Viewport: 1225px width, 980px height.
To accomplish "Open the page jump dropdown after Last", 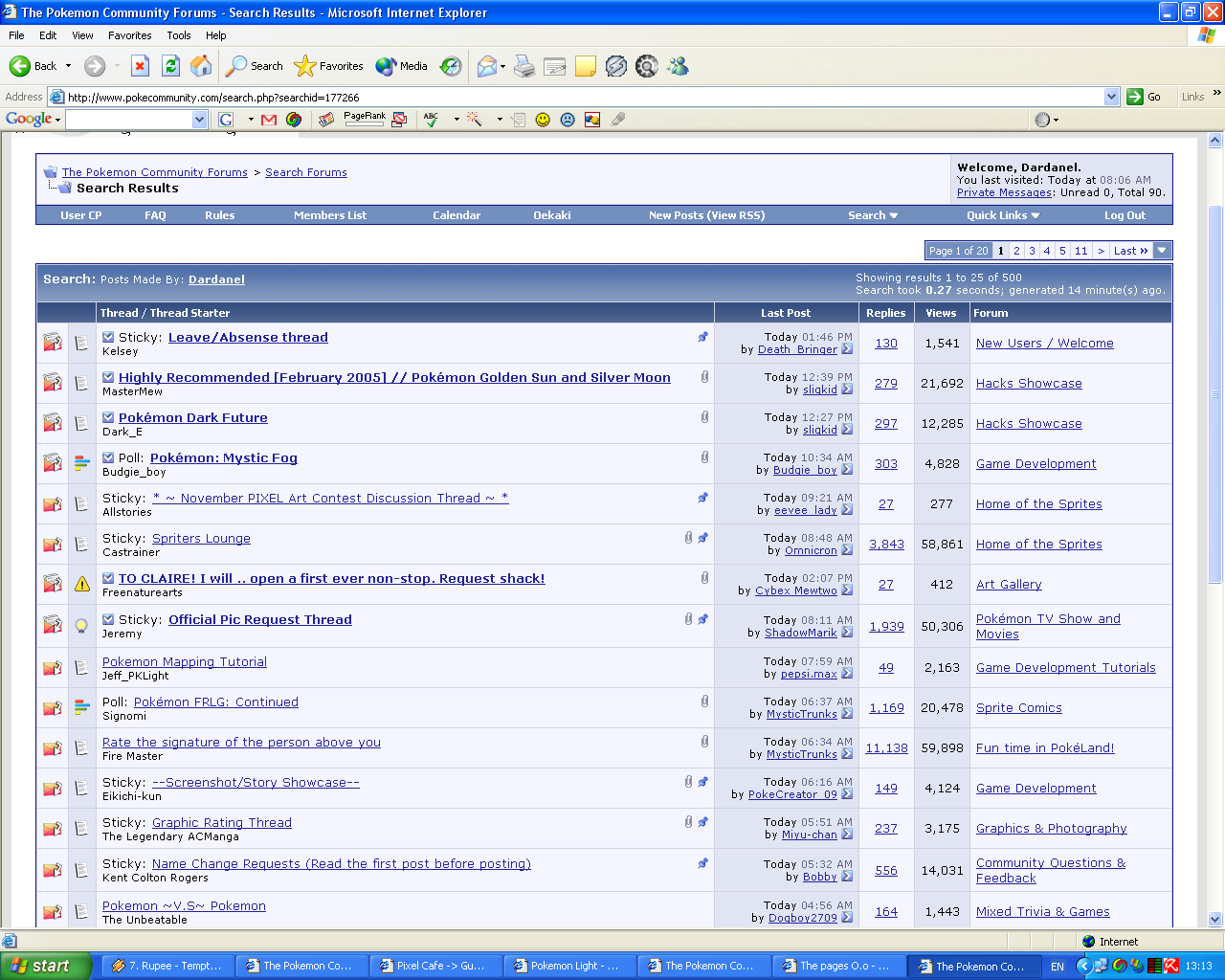I will (x=1162, y=251).
